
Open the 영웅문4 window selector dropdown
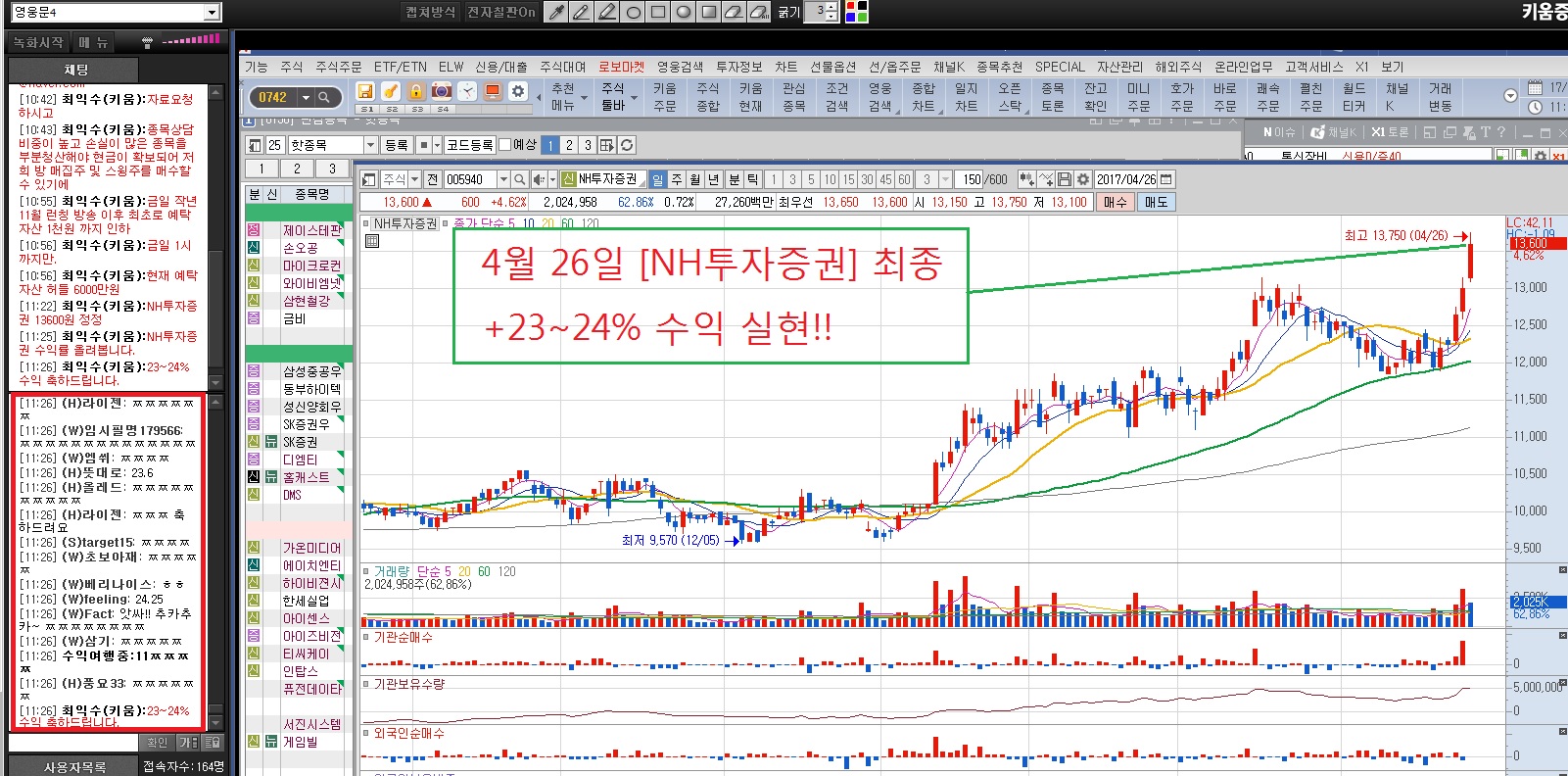(213, 12)
